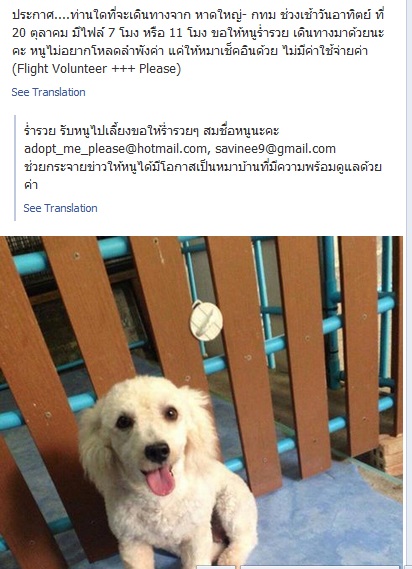The height and width of the screenshot is (569, 412).
Task: Click the wide partial input box below the photo
Action: tap(319, 567)
